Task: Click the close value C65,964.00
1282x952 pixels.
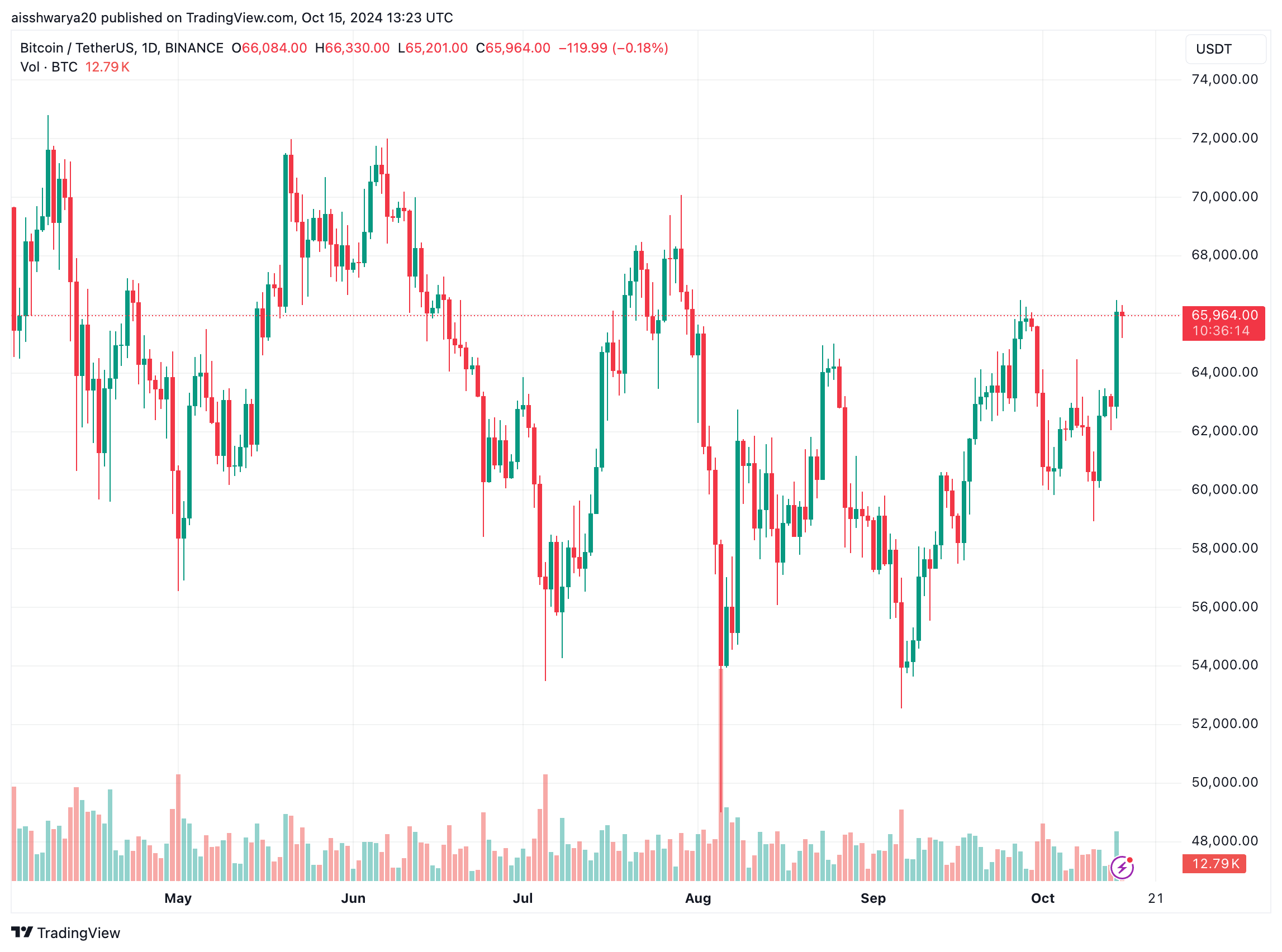Action: pyautogui.click(x=513, y=48)
